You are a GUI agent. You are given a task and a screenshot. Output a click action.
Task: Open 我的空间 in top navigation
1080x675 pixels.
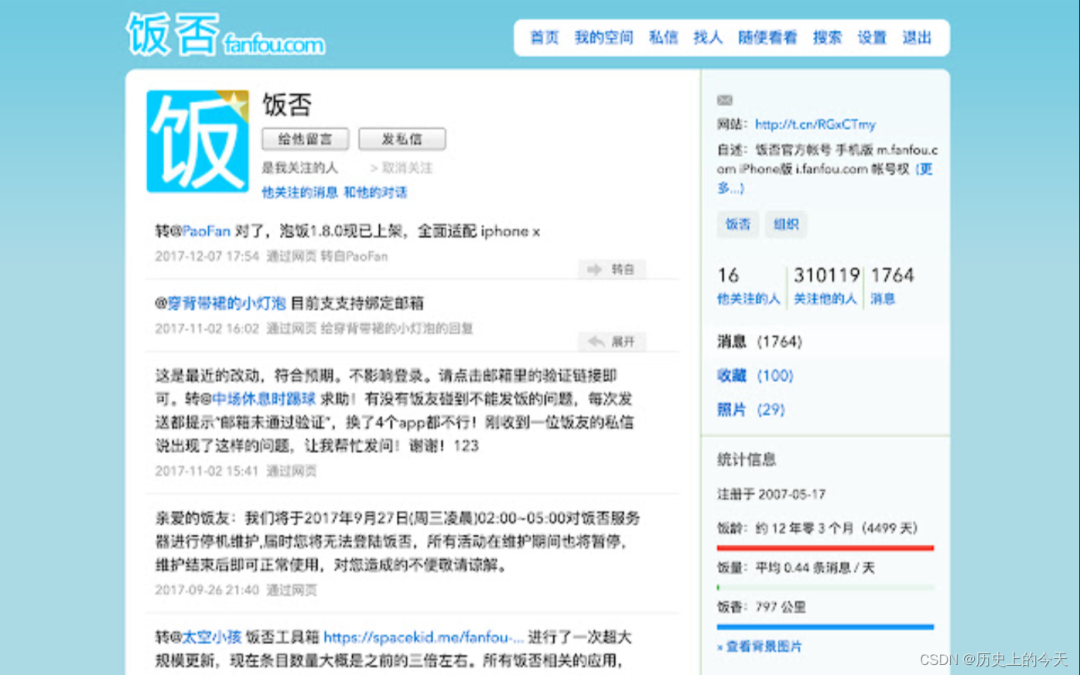tap(604, 38)
